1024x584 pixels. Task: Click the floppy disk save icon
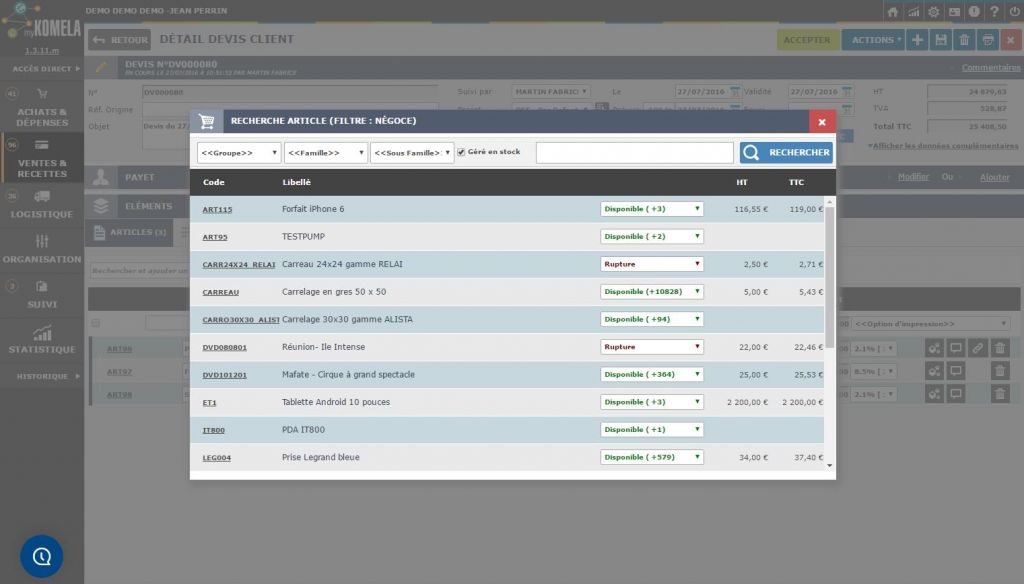click(940, 40)
